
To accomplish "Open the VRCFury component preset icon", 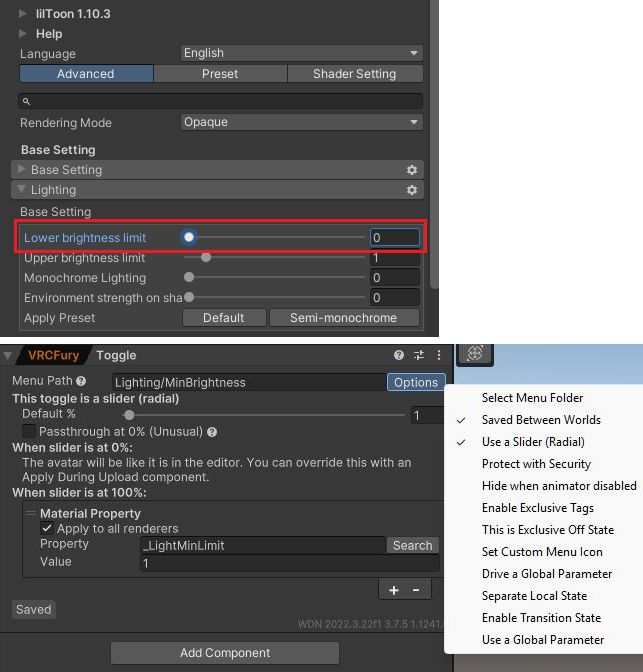I will tap(419, 355).
